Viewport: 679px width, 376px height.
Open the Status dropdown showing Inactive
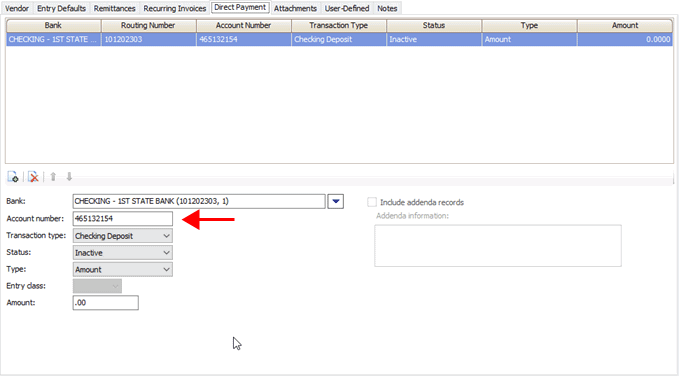click(123, 253)
